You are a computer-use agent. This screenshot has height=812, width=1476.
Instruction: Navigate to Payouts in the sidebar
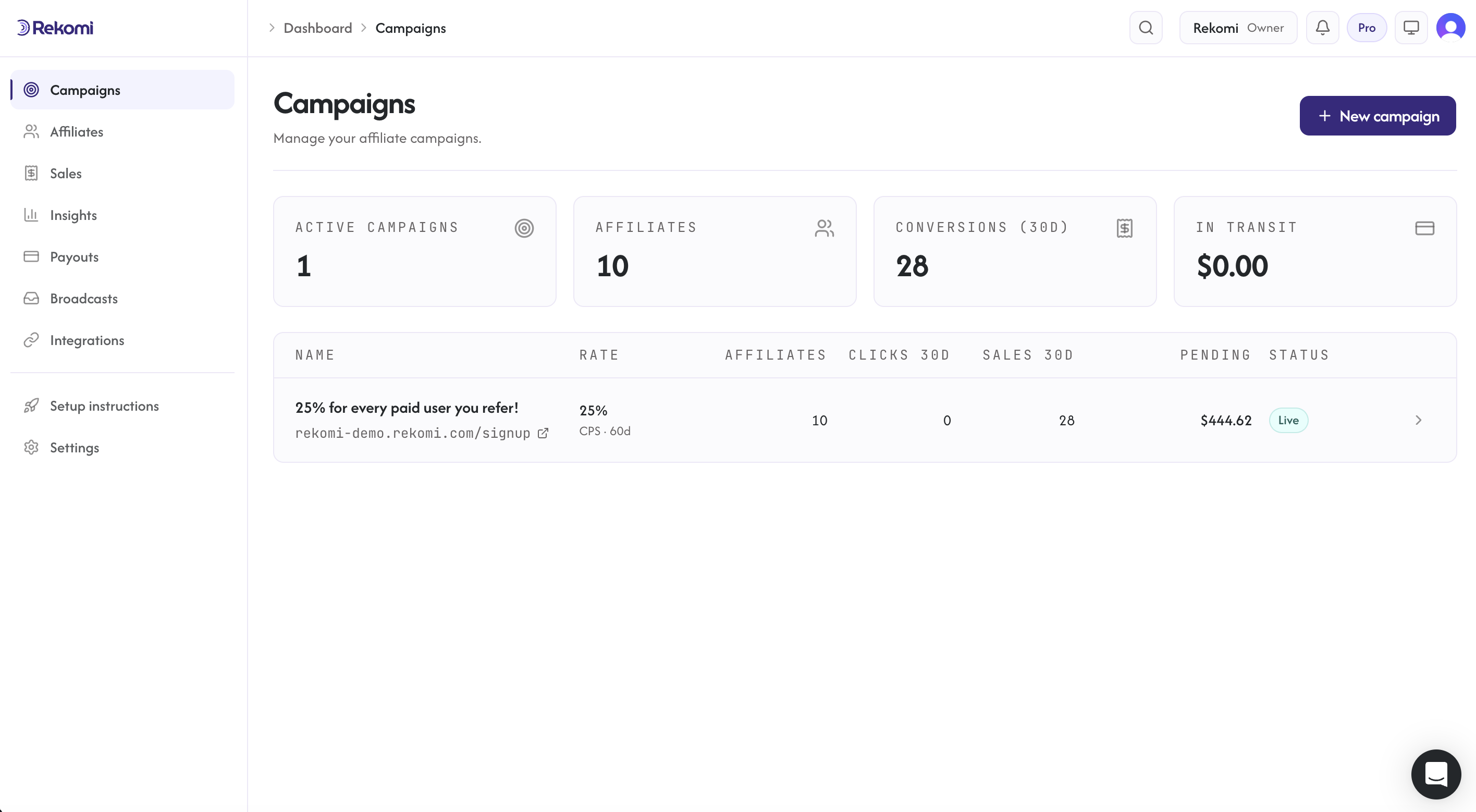tap(122, 257)
